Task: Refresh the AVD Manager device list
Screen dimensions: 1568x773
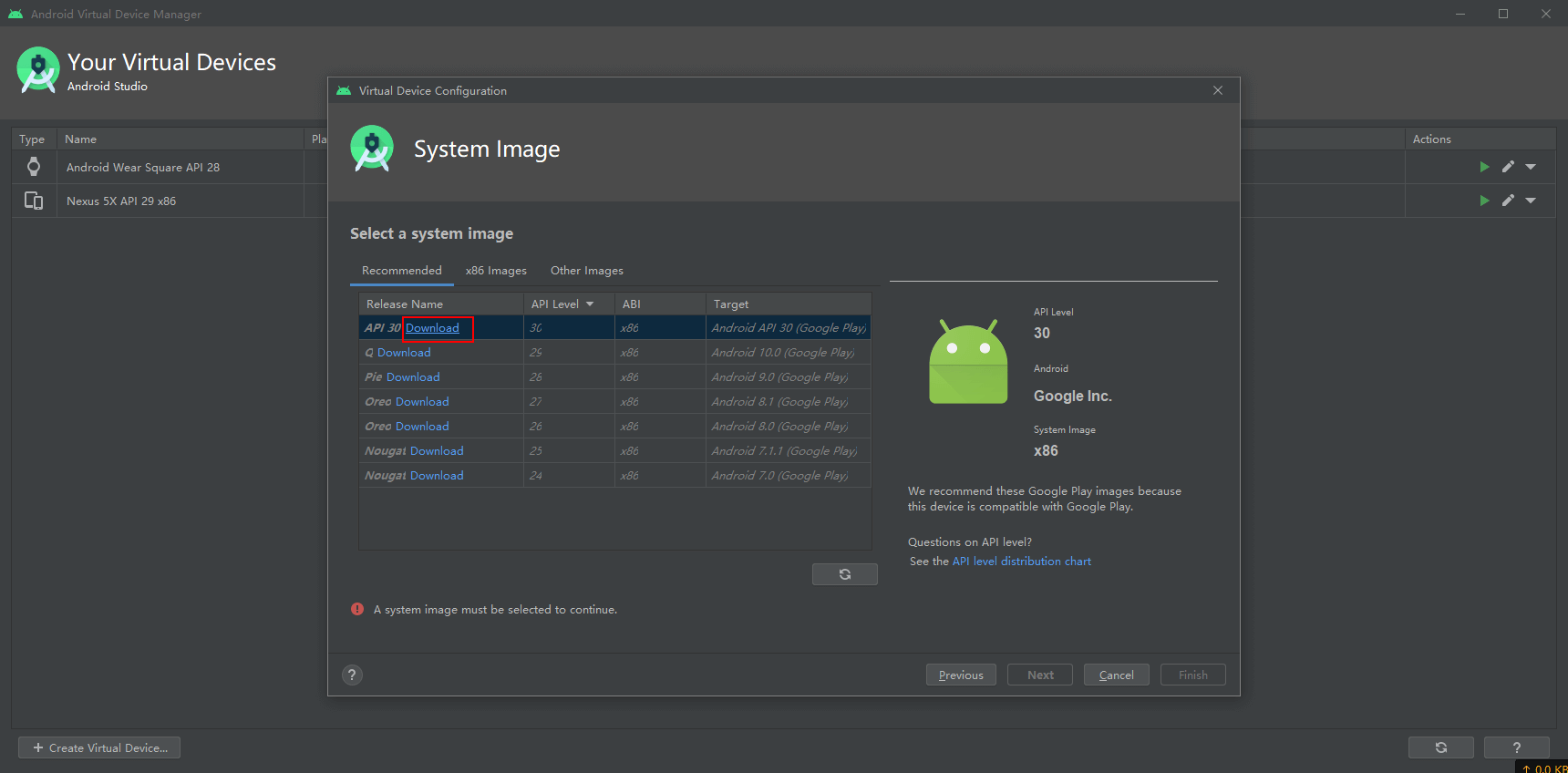Action: pyautogui.click(x=1441, y=747)
